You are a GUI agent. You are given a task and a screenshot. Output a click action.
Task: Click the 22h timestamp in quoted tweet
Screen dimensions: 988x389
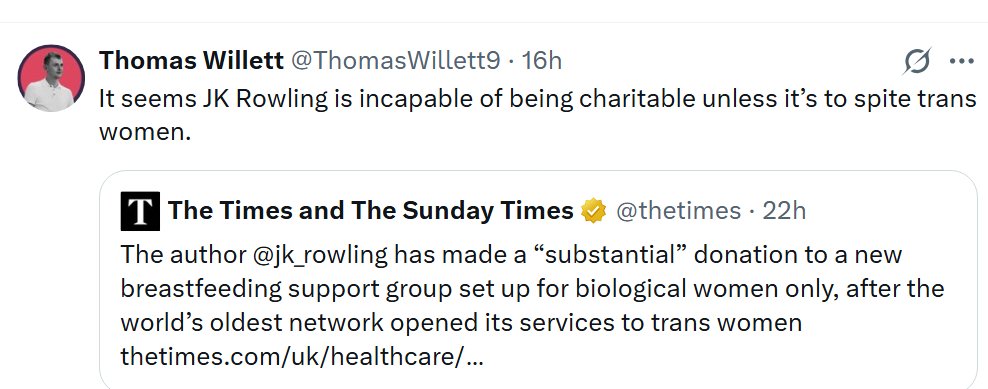pos(784,211)
